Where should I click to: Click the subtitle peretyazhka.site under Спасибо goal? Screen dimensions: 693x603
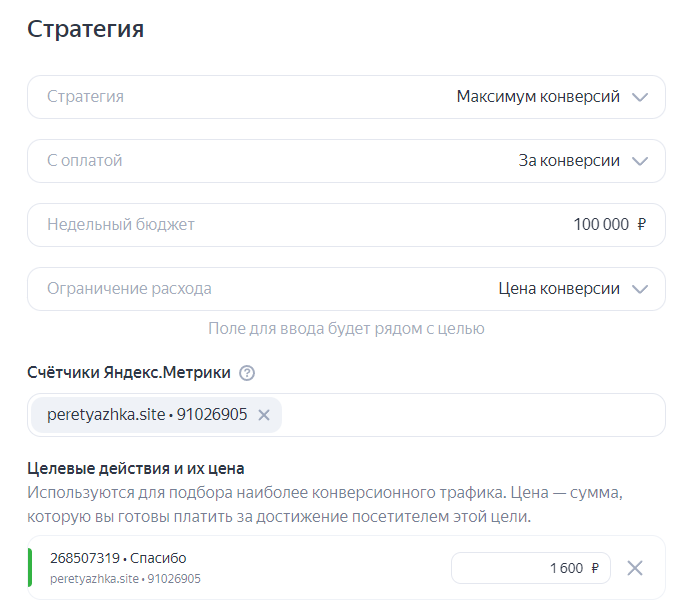click(125, 579)
